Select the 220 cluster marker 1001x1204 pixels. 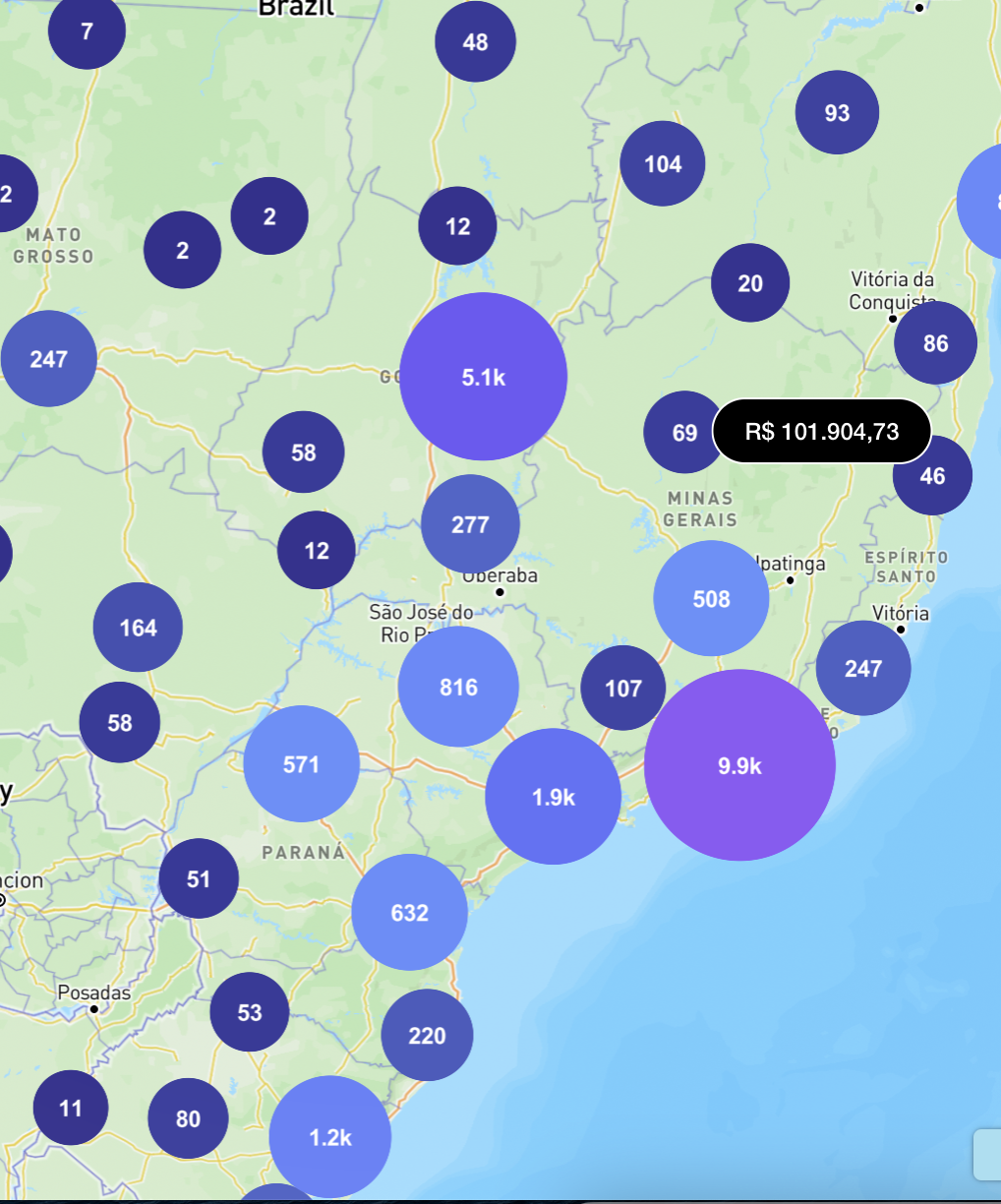coord(427,1036)
